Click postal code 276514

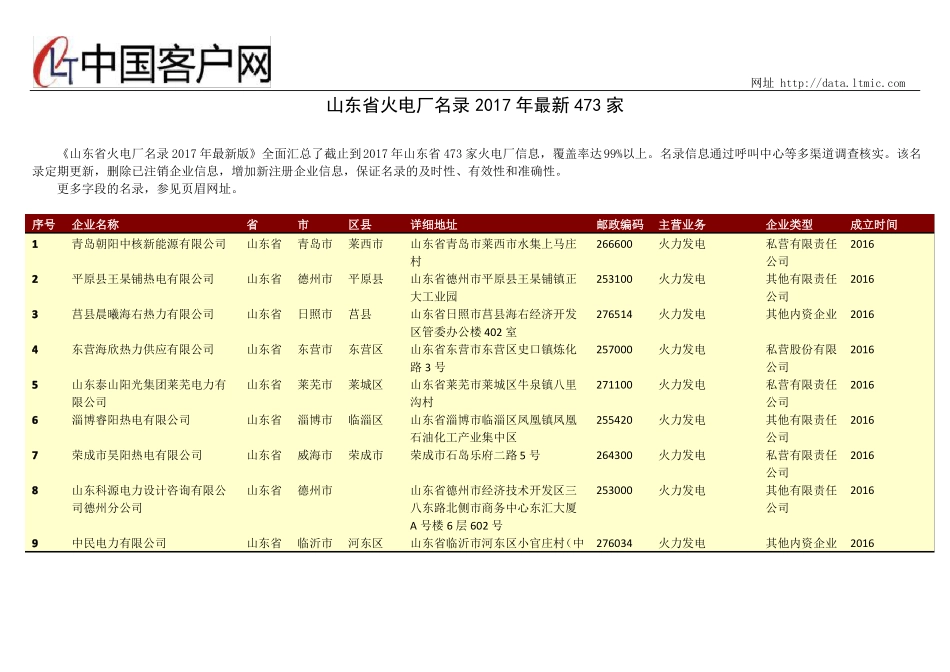(614, 314)
